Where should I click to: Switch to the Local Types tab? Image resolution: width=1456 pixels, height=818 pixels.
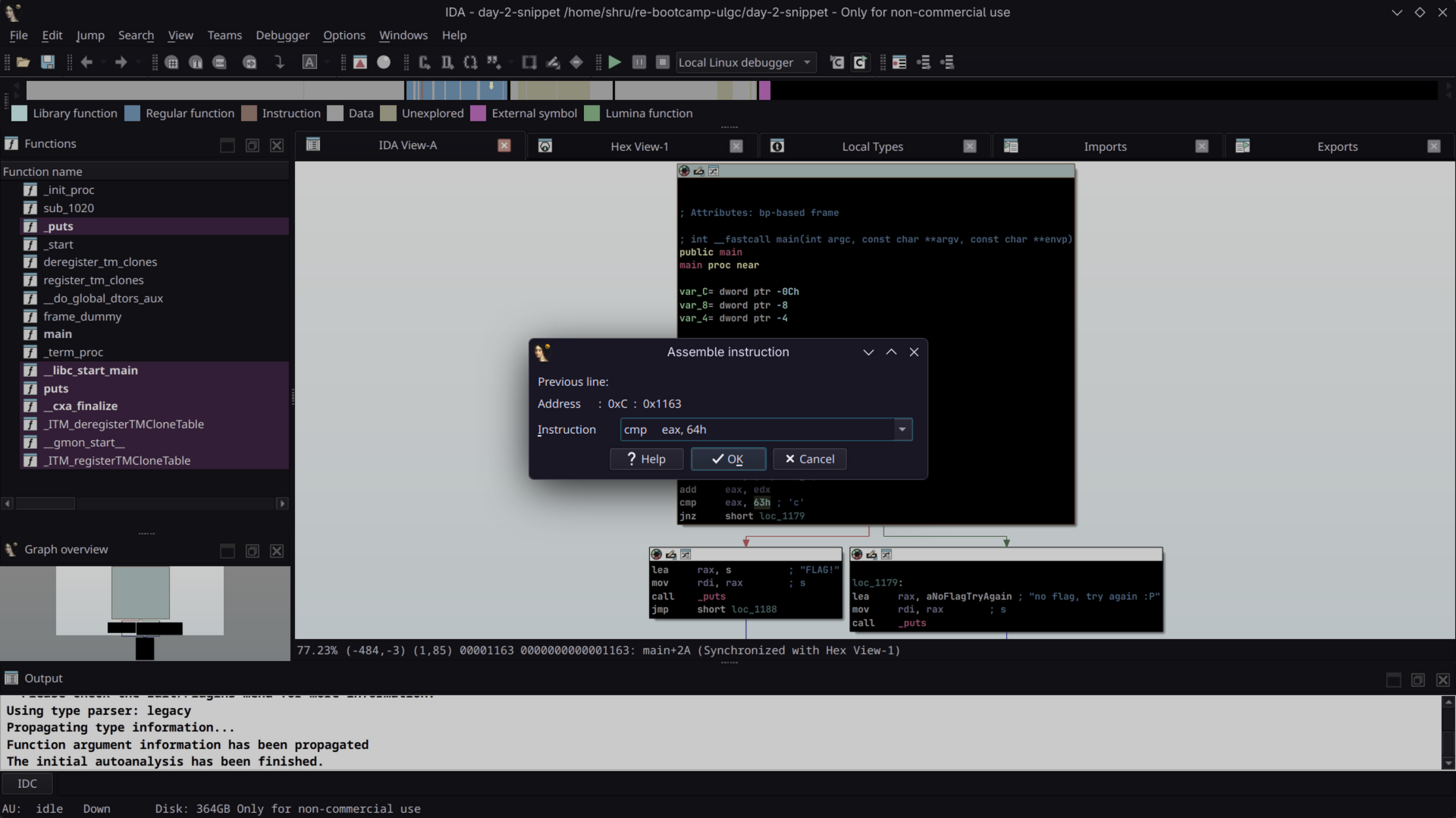[872, 146]
